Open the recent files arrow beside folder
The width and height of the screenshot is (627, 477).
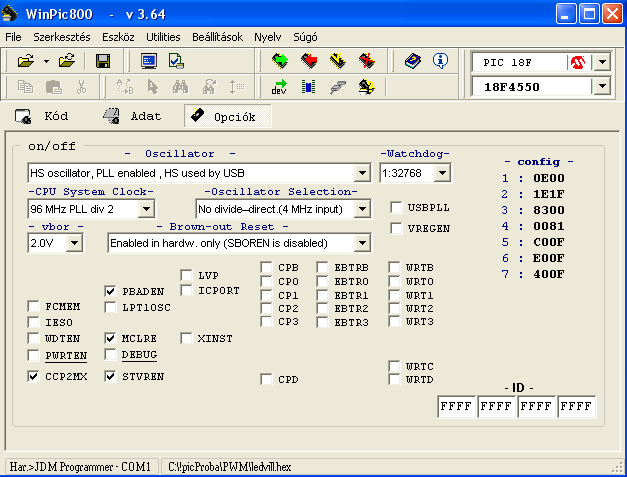46,62
